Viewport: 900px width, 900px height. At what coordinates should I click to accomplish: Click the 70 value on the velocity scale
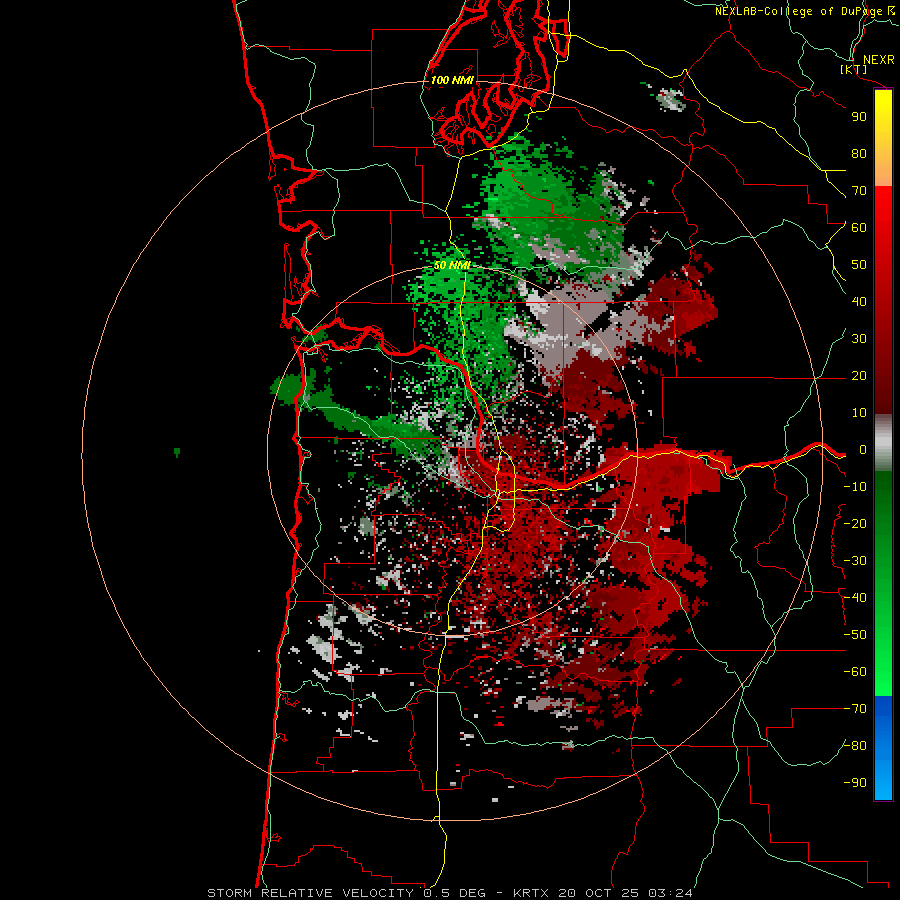[x=859, y=191]
